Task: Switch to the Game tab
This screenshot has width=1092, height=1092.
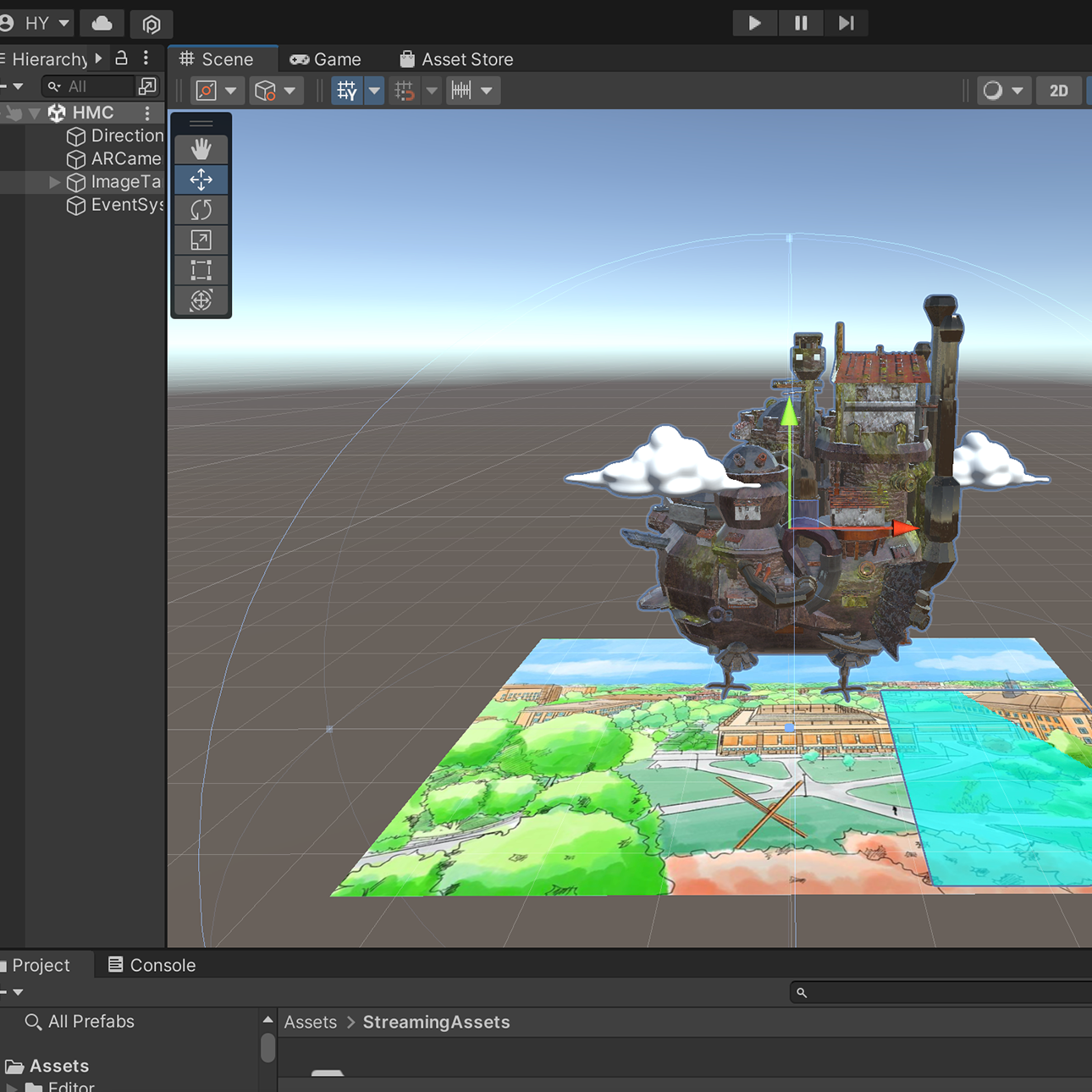Action: pos(326,59)
